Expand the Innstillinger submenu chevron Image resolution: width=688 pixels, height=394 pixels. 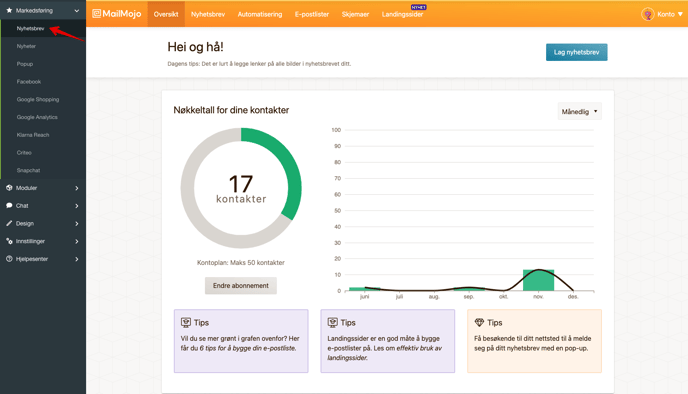pyautogui.click(x=77, y=241)
